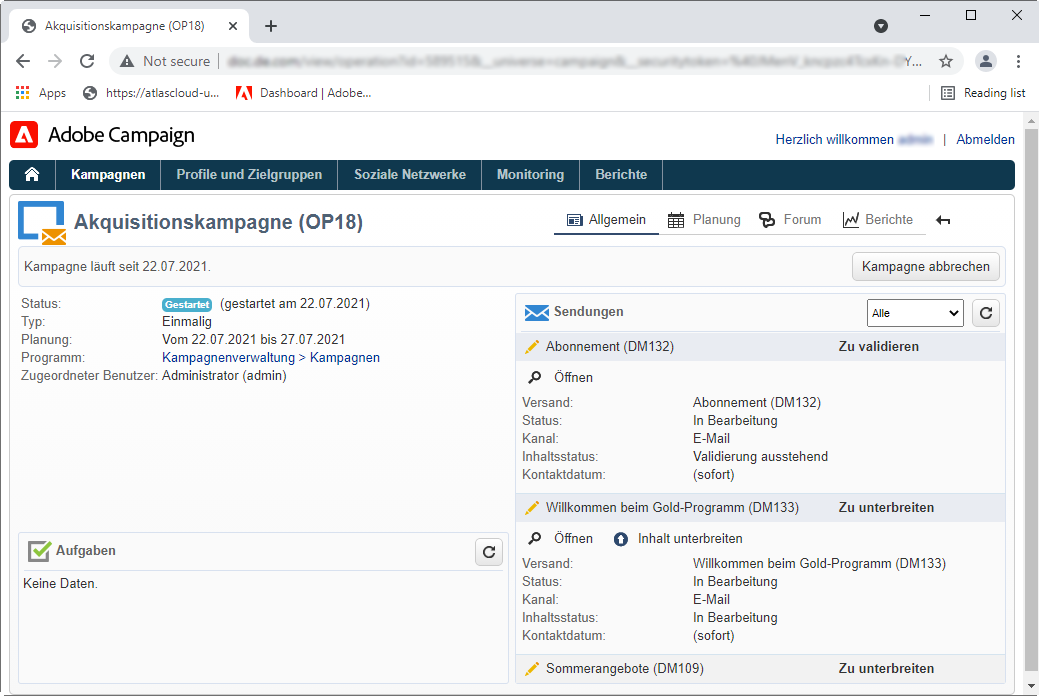Select Willkommen beim Gold-Programm (DM133) header

point(761,508)
